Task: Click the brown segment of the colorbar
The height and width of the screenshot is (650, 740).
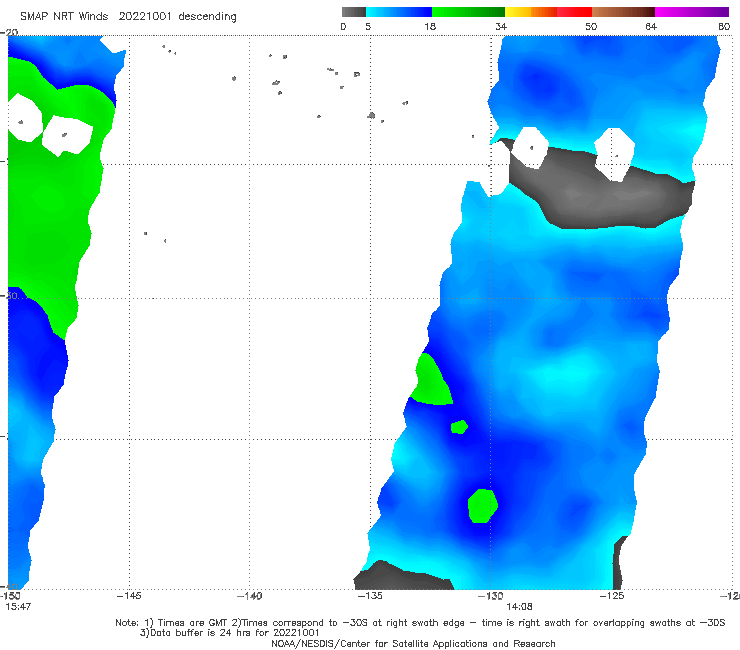Action: click(x=623, y=12)
